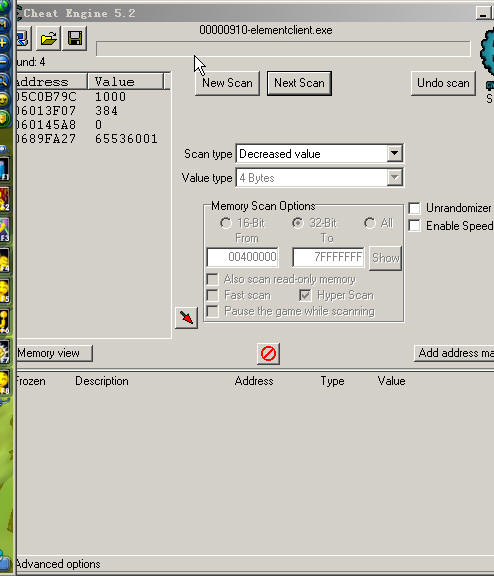Toggle the Enable Speedhack checkbox
494x576 pixels.
[x=414, y=226]
